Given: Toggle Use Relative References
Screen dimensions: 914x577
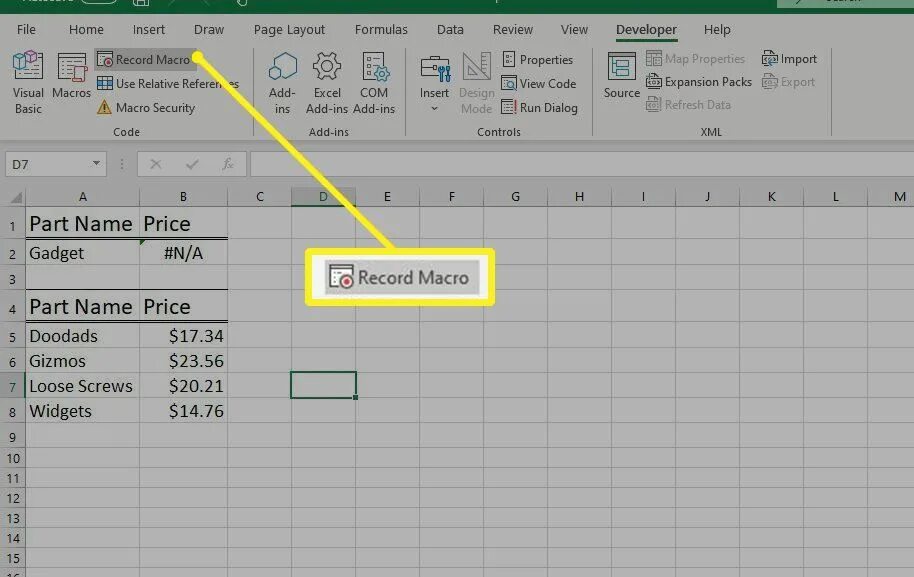Looking at the screenshot, I should [168, 83].
